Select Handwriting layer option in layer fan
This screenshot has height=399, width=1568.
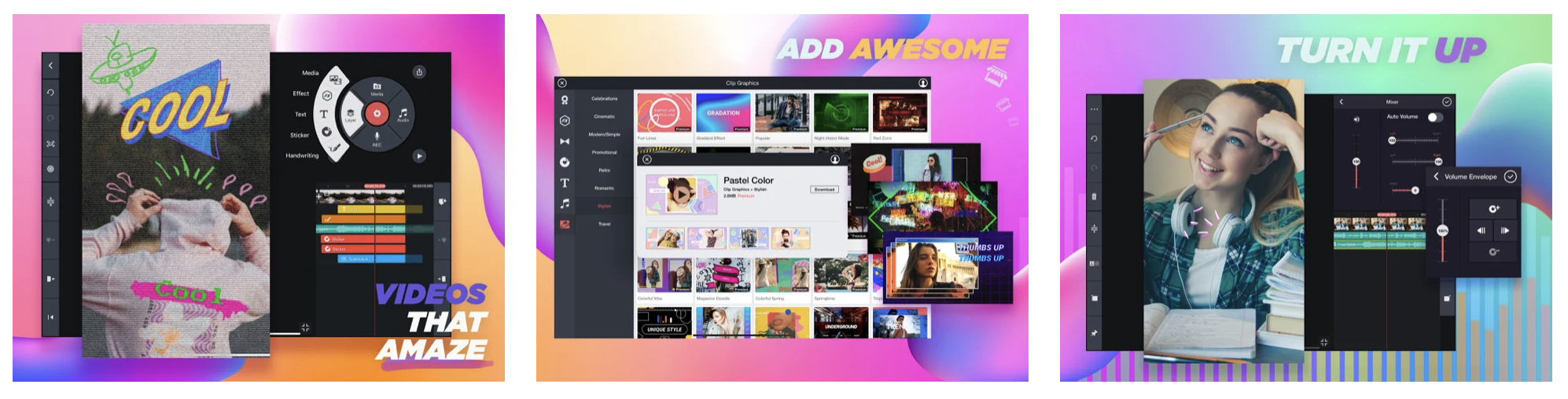(x=335, y=148)
